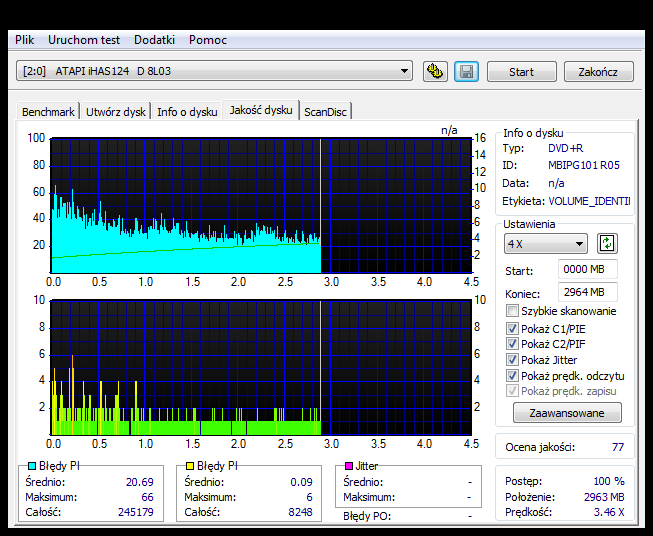Image resolution: width=653 pixels, height=536 pixels.
Task: Open the Dodatki menu
Action: point(154,40)
